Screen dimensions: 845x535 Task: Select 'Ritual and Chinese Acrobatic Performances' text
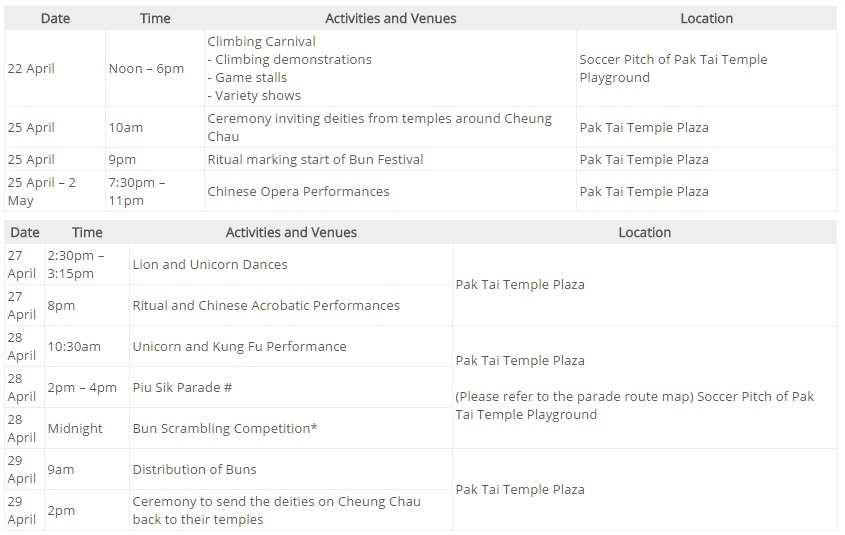point(266,305)
